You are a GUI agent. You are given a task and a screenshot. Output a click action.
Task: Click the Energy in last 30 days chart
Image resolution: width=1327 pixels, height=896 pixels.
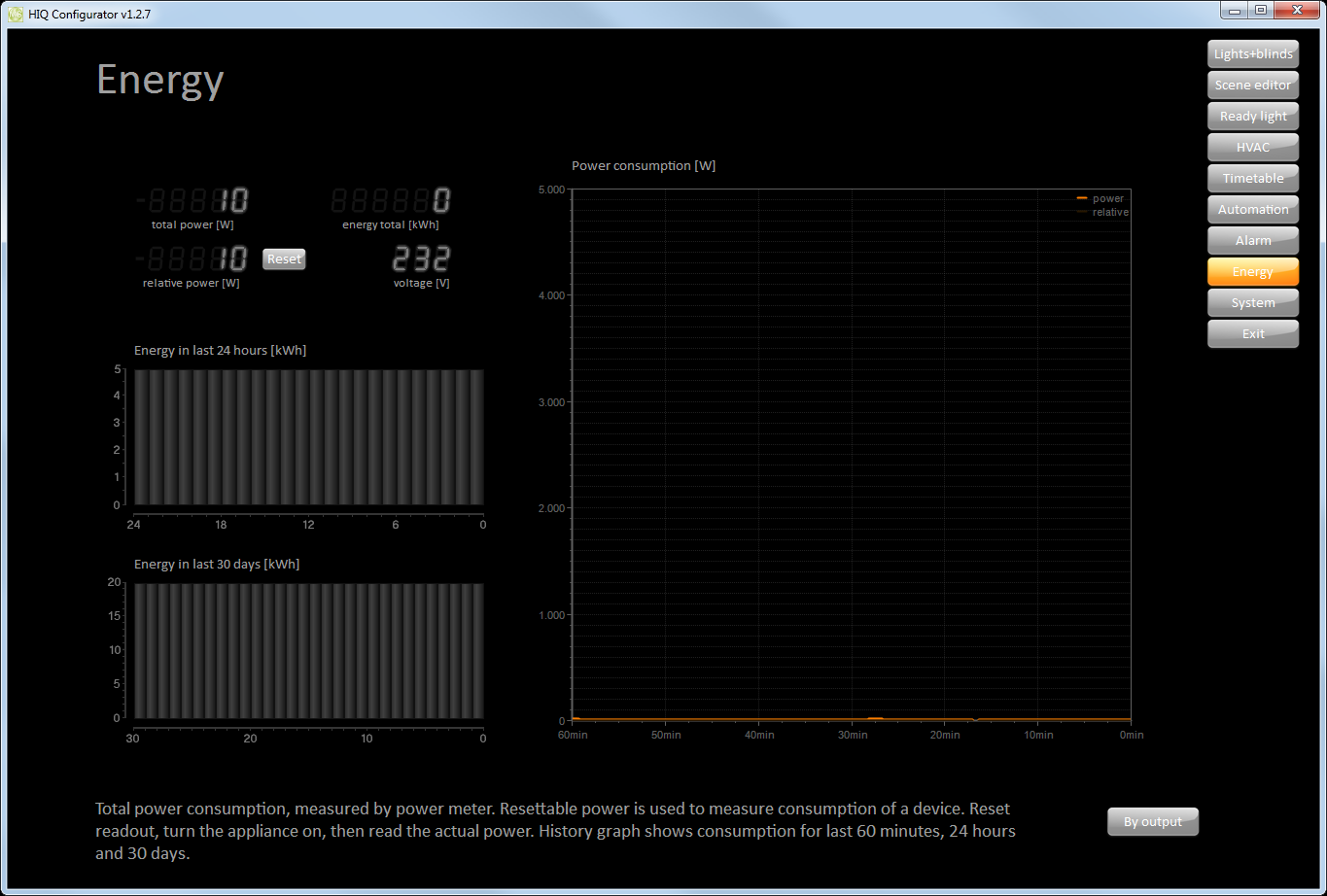click(308, 651)
